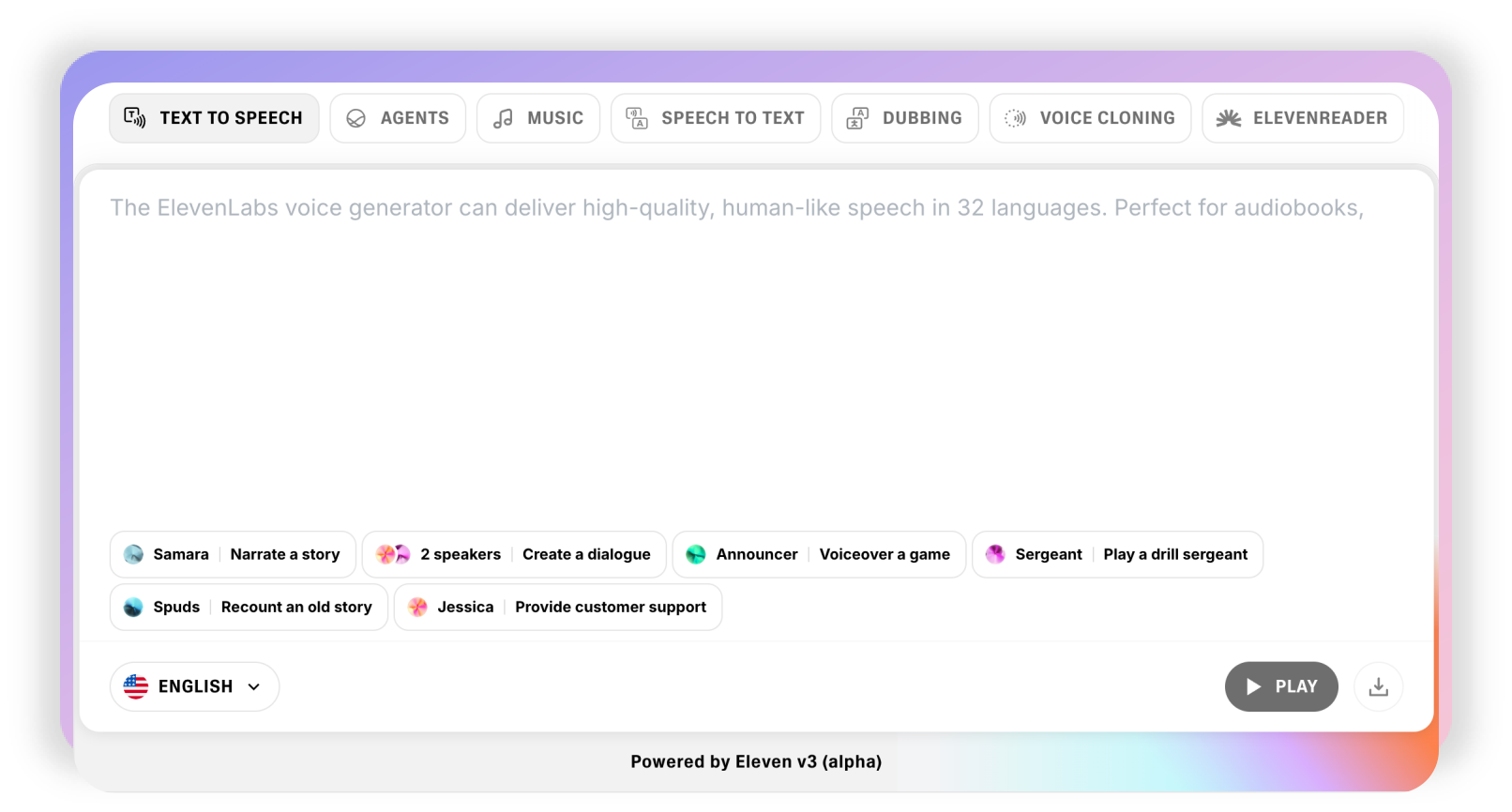
Task: Click the "Voiceover a game" label
Action: click(x=885, y=554)
